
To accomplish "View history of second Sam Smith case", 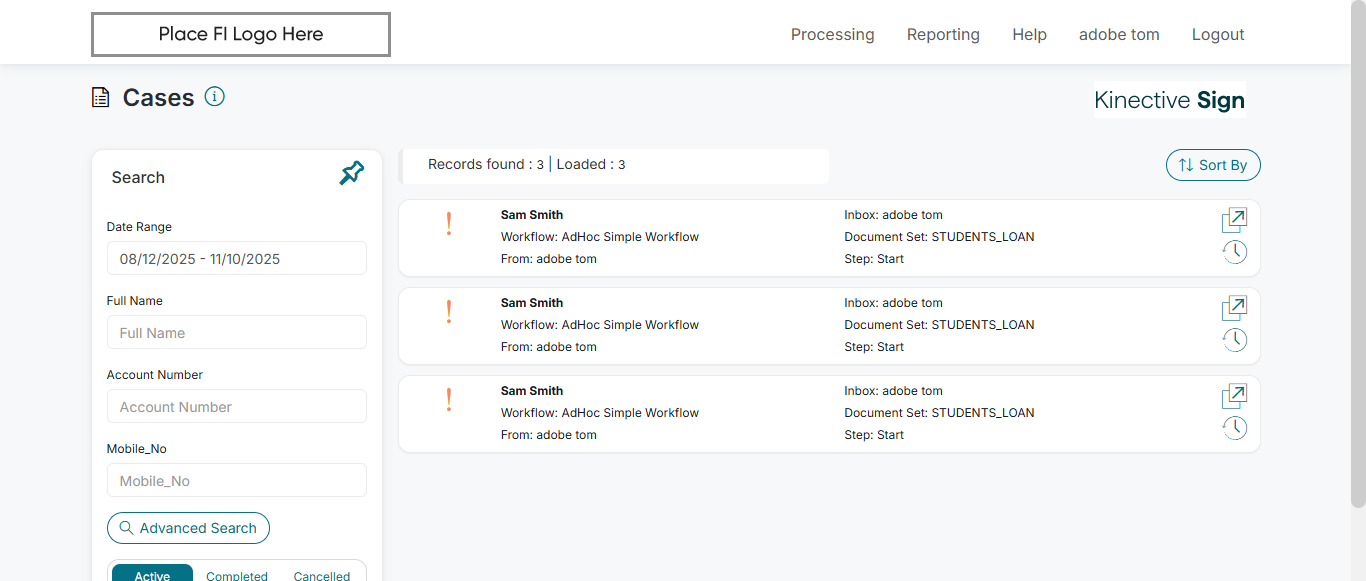I will tap(1235, 340).
